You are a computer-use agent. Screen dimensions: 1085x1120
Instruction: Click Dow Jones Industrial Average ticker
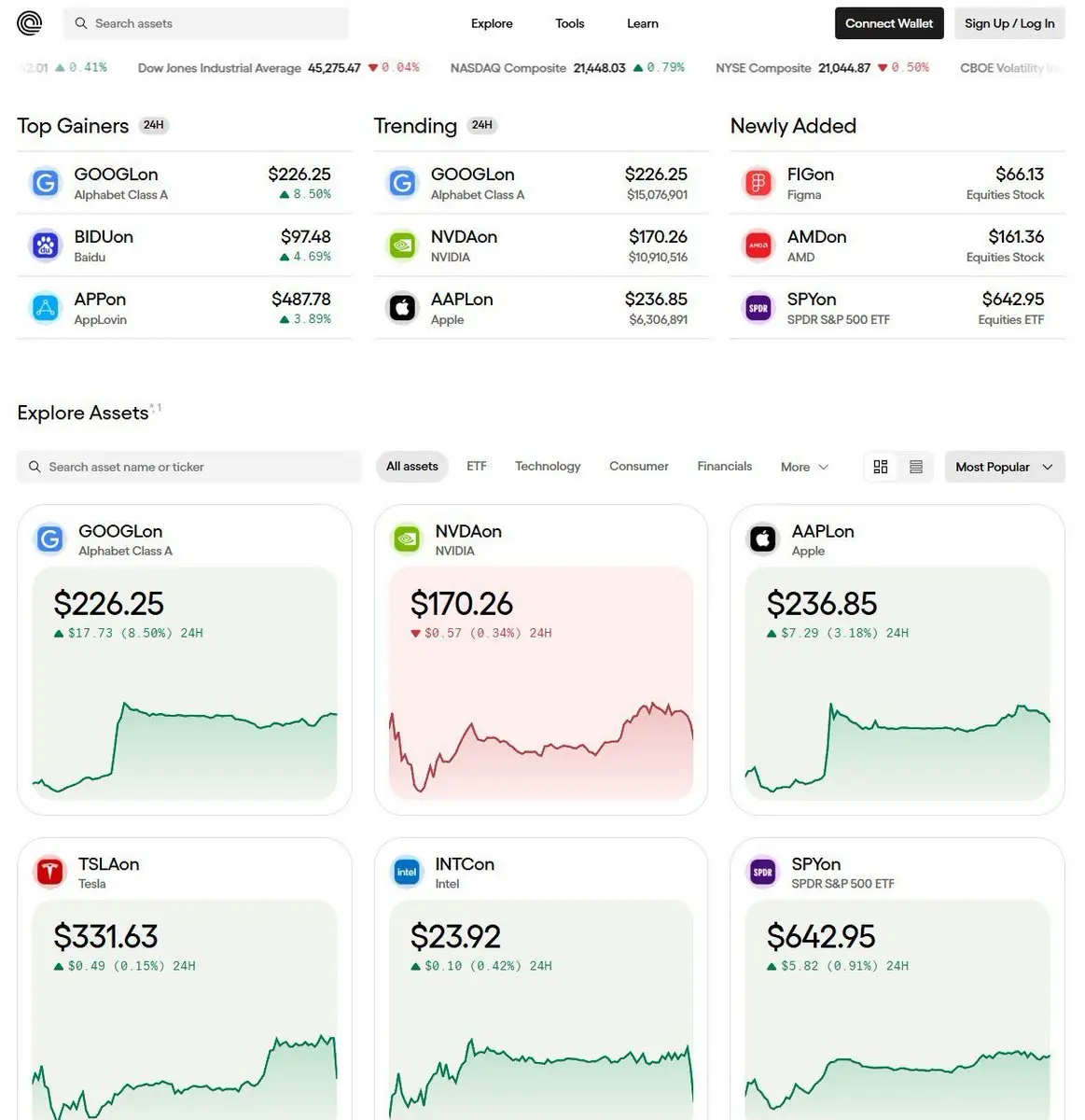click(x=278, y=68)
